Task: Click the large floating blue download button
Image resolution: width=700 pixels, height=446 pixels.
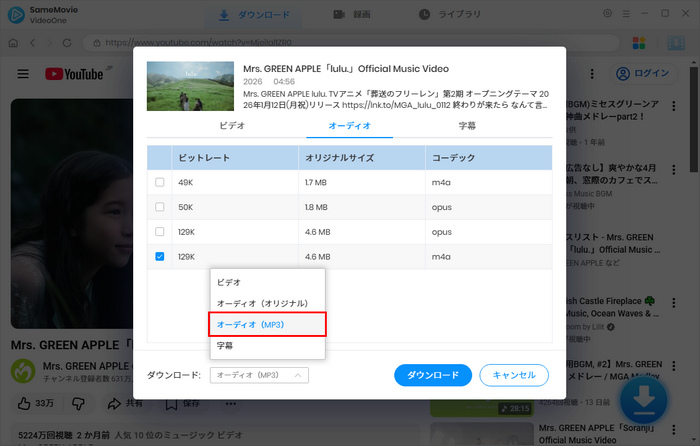Action: point(643,400)
